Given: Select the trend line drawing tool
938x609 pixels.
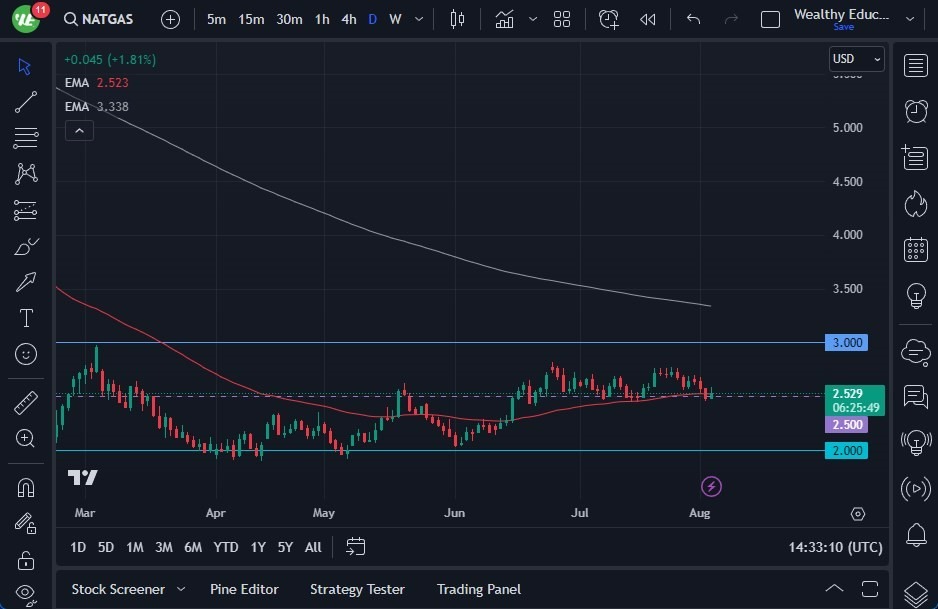Looking at the screenshot, I should pos(26,102).
